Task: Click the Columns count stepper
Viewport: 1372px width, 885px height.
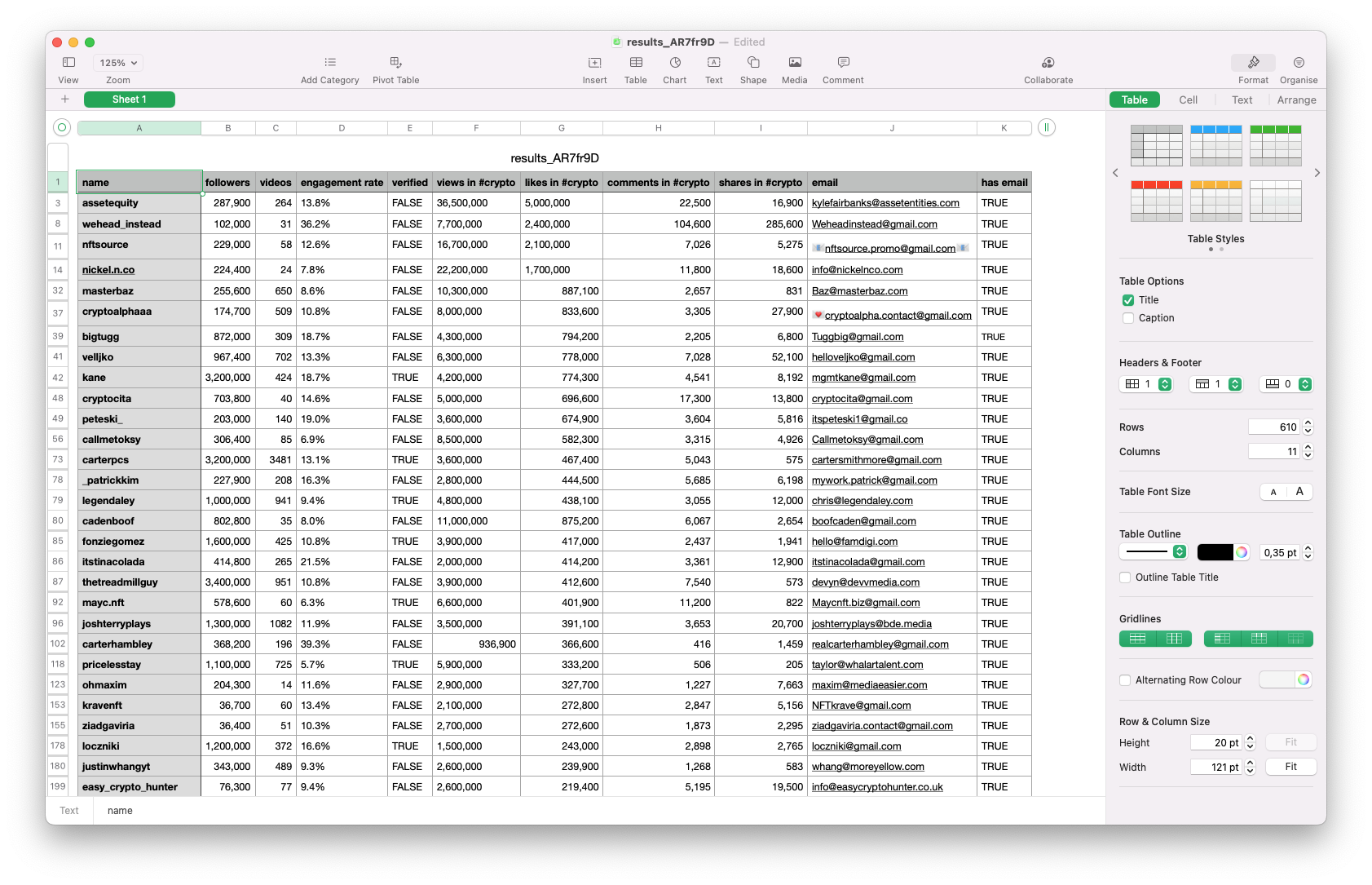Action: [1308, 452]
